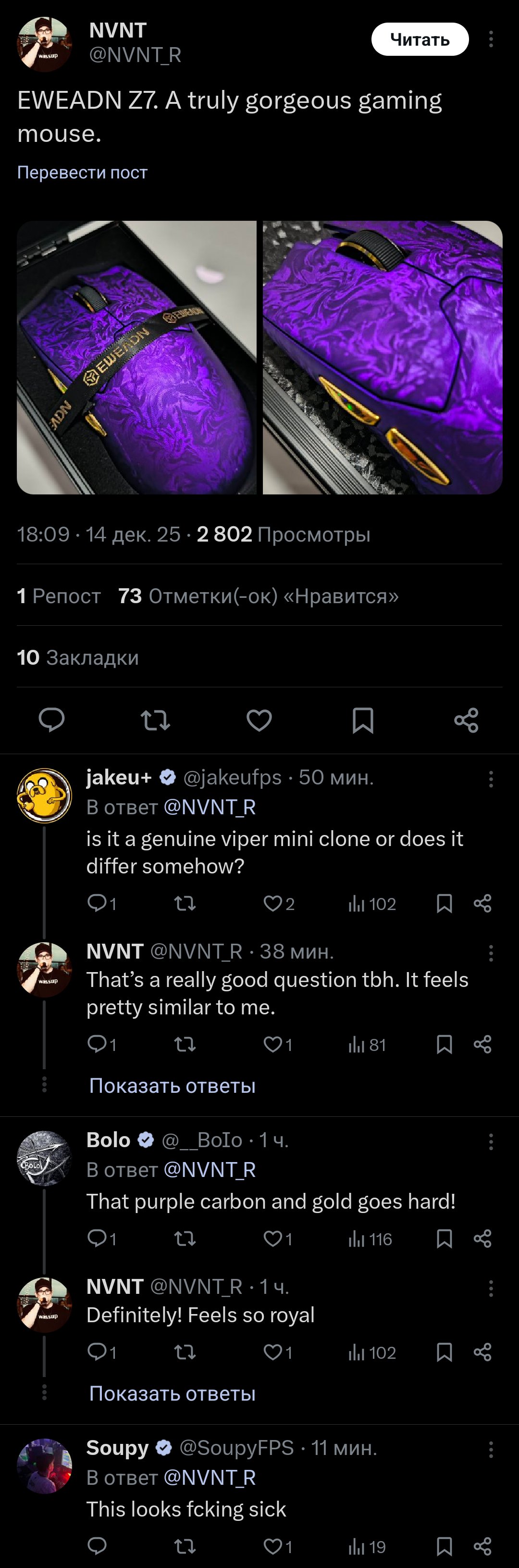This screenshot has height=1568, width=519.
Task: Open more options on jakeu+'s reply
Action: tap(490, 779)
